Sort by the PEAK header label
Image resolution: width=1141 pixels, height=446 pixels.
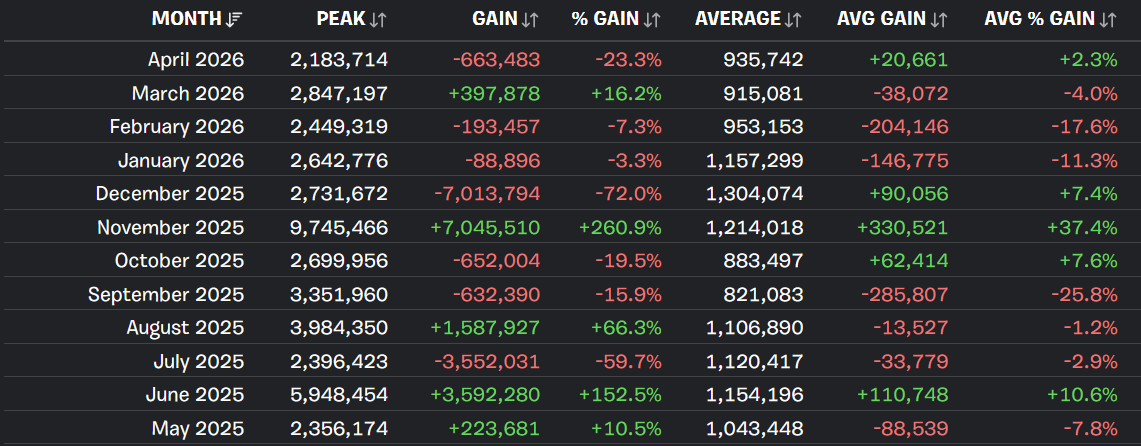coord(341,20)
